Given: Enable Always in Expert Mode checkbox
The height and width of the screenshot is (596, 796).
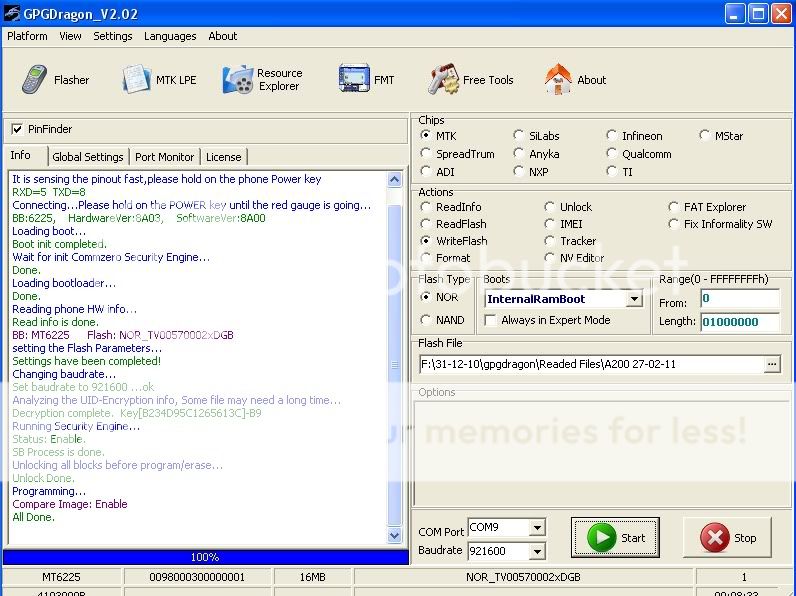Looking at the screenshot, I should 490,320.
